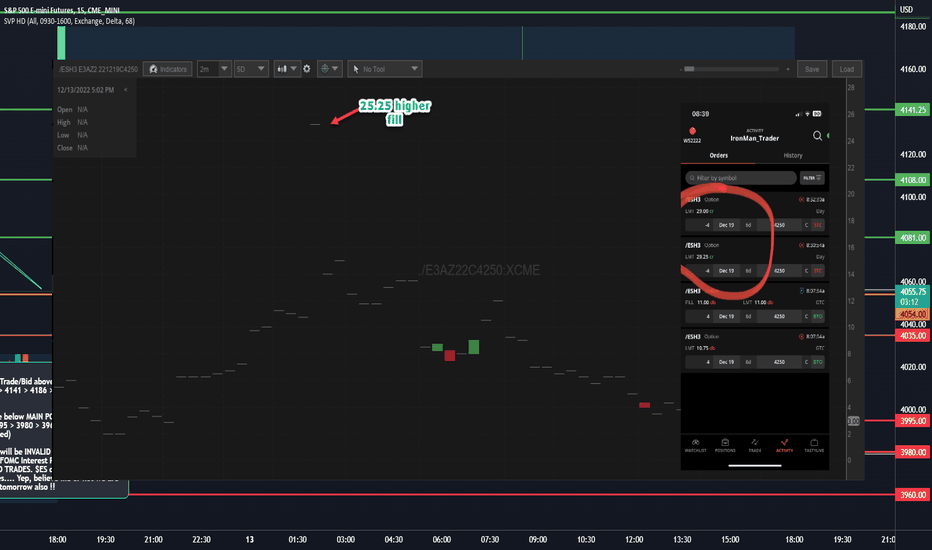Select the 29.25 cr limit order row

point(755,259)
